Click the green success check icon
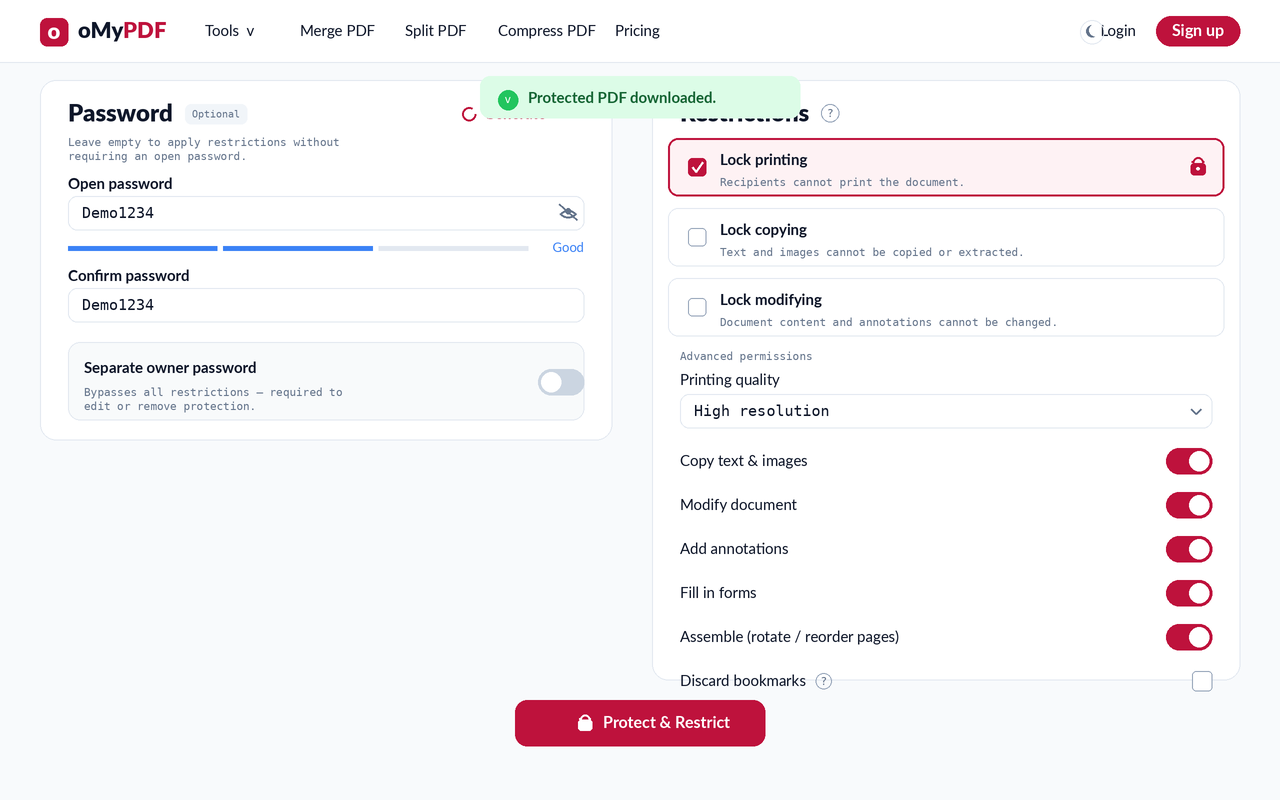Viewport: 1280px width, 800px height. click(x=508, y=98)
